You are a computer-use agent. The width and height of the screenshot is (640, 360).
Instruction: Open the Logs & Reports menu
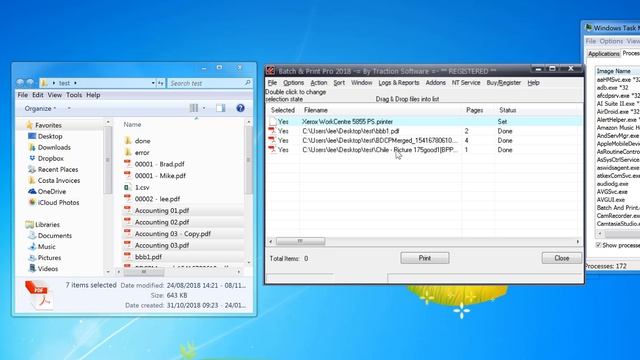pos(399,82)
